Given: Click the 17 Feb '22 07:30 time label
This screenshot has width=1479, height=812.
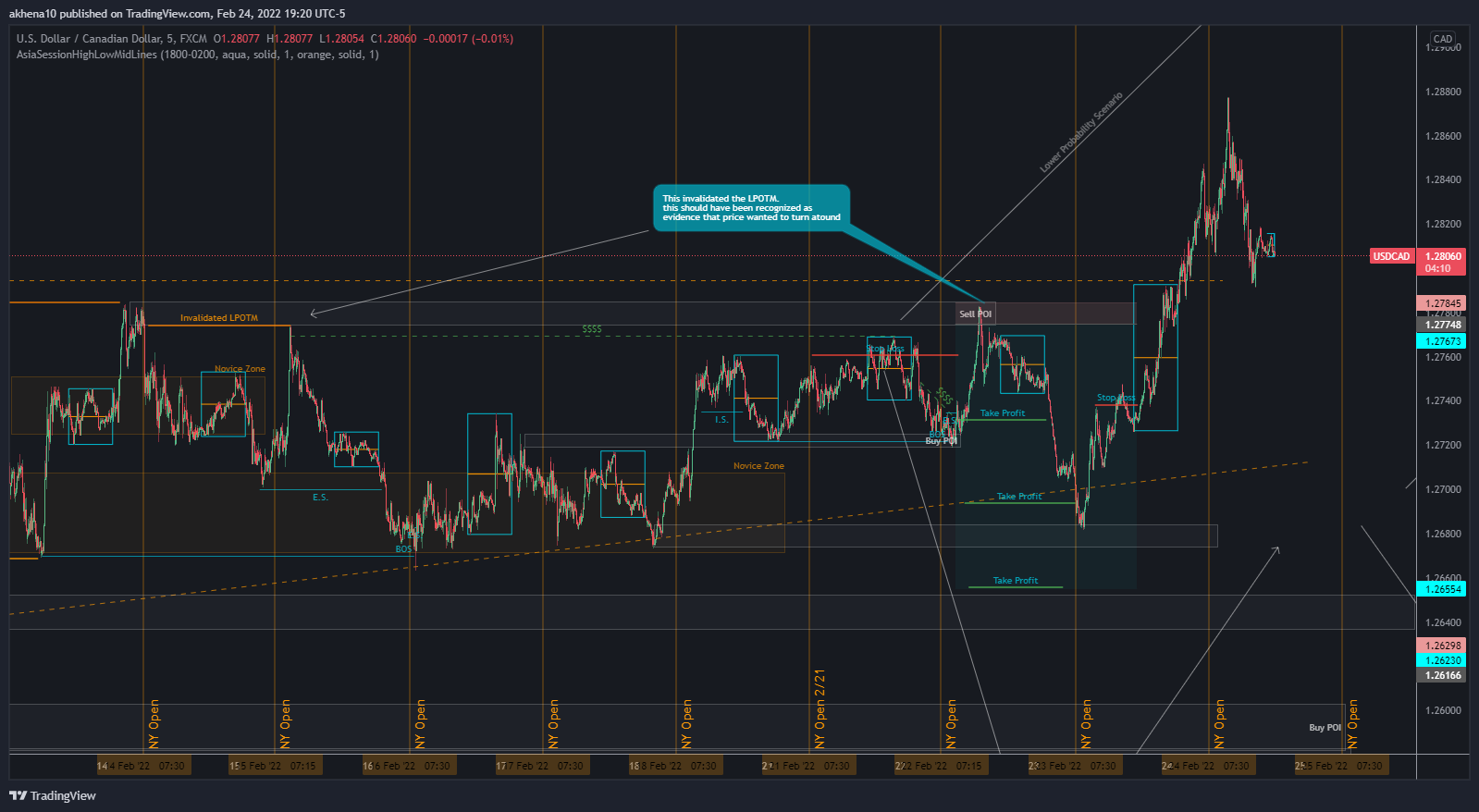Looking at the screenshot, I should tap(542, 766).
